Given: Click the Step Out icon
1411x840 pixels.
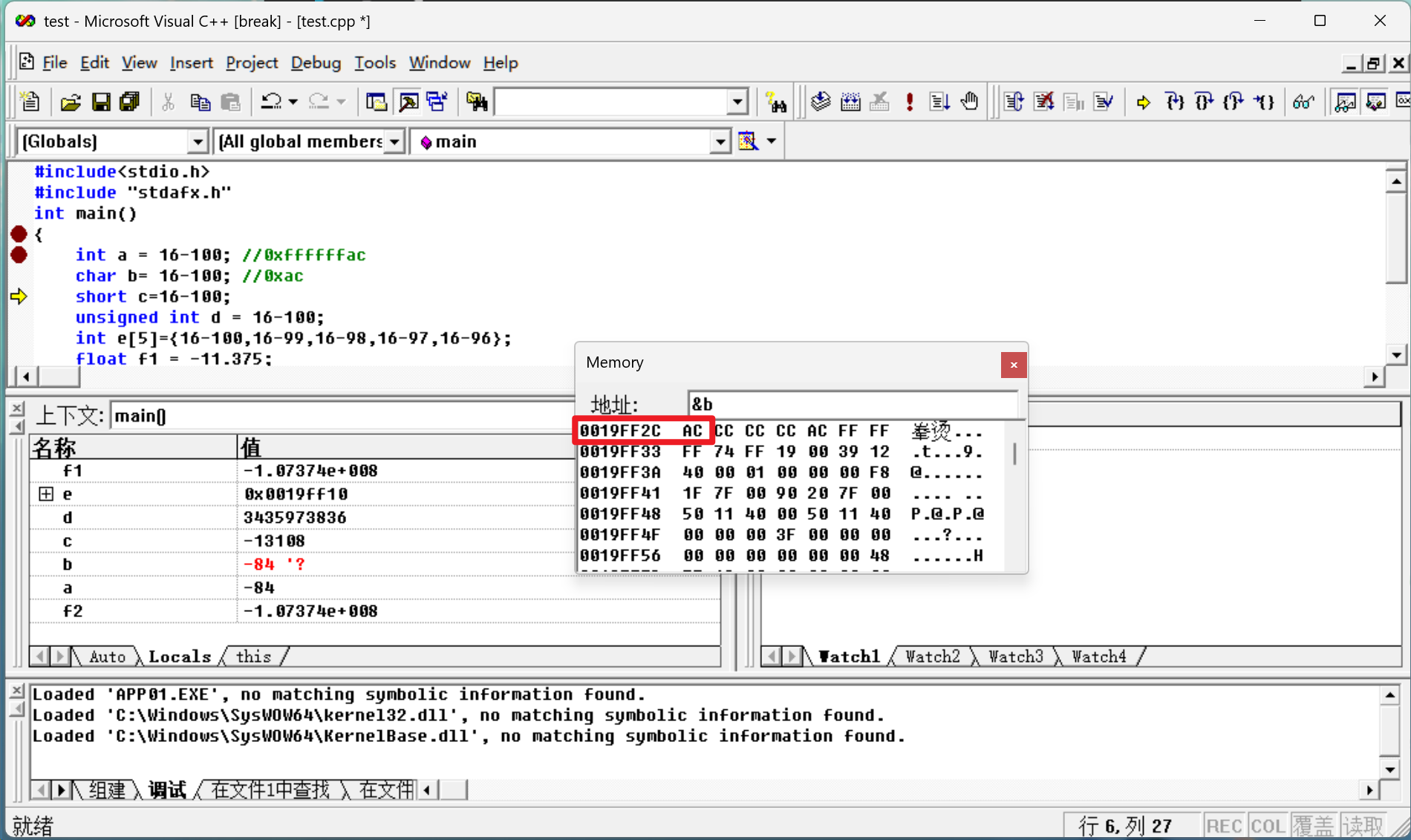Looking at the screenshot, I should (x=1234, y=102).
